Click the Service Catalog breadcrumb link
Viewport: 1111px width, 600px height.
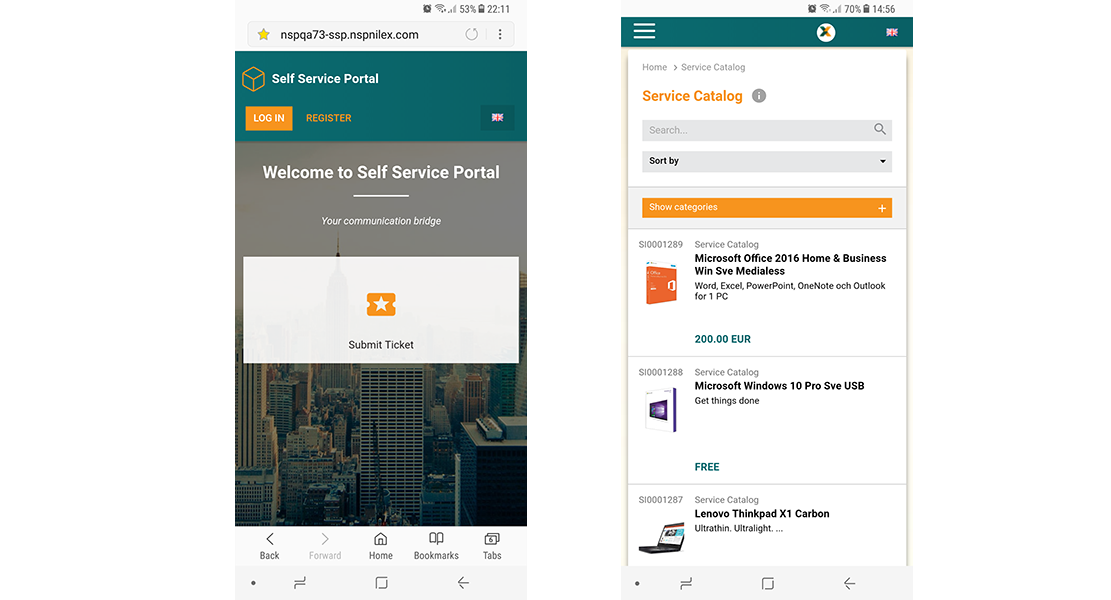(x=713, y=67)
